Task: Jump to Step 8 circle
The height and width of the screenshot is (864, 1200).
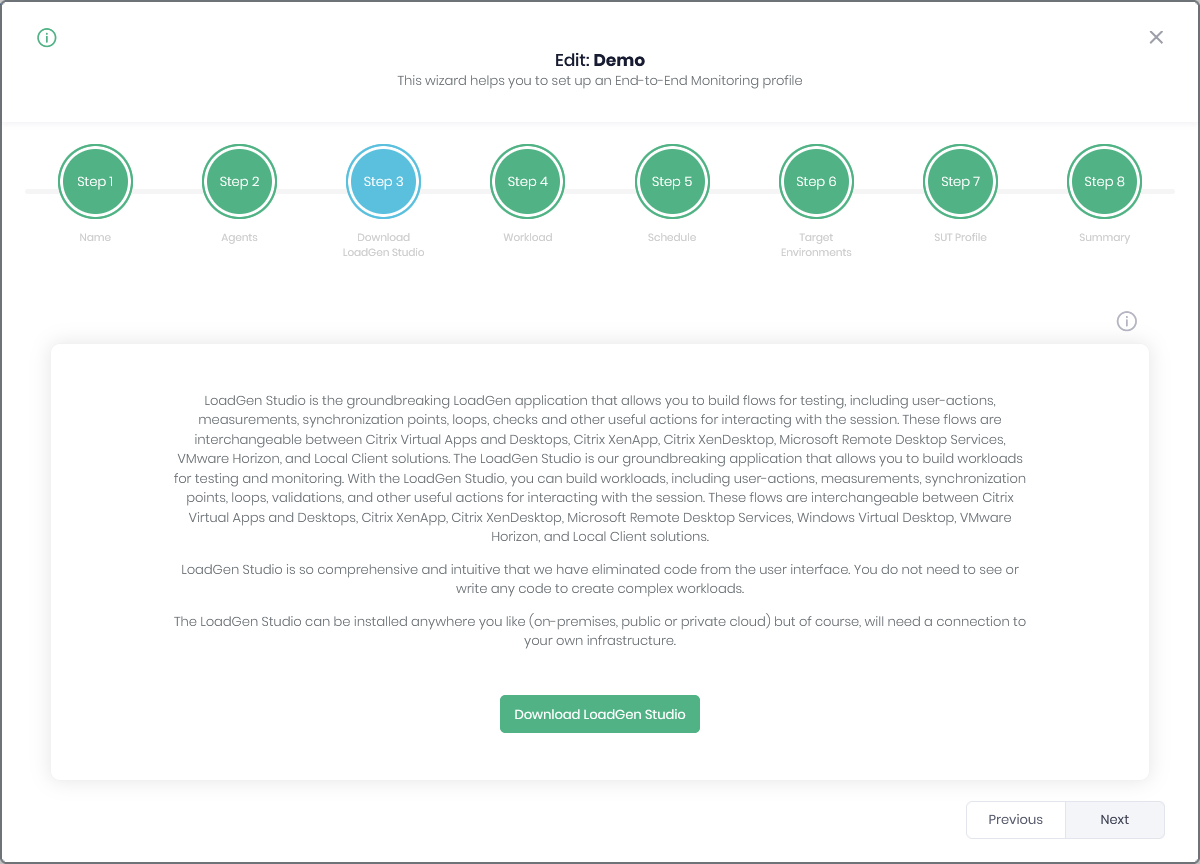Action: (x=1104, y=182)
